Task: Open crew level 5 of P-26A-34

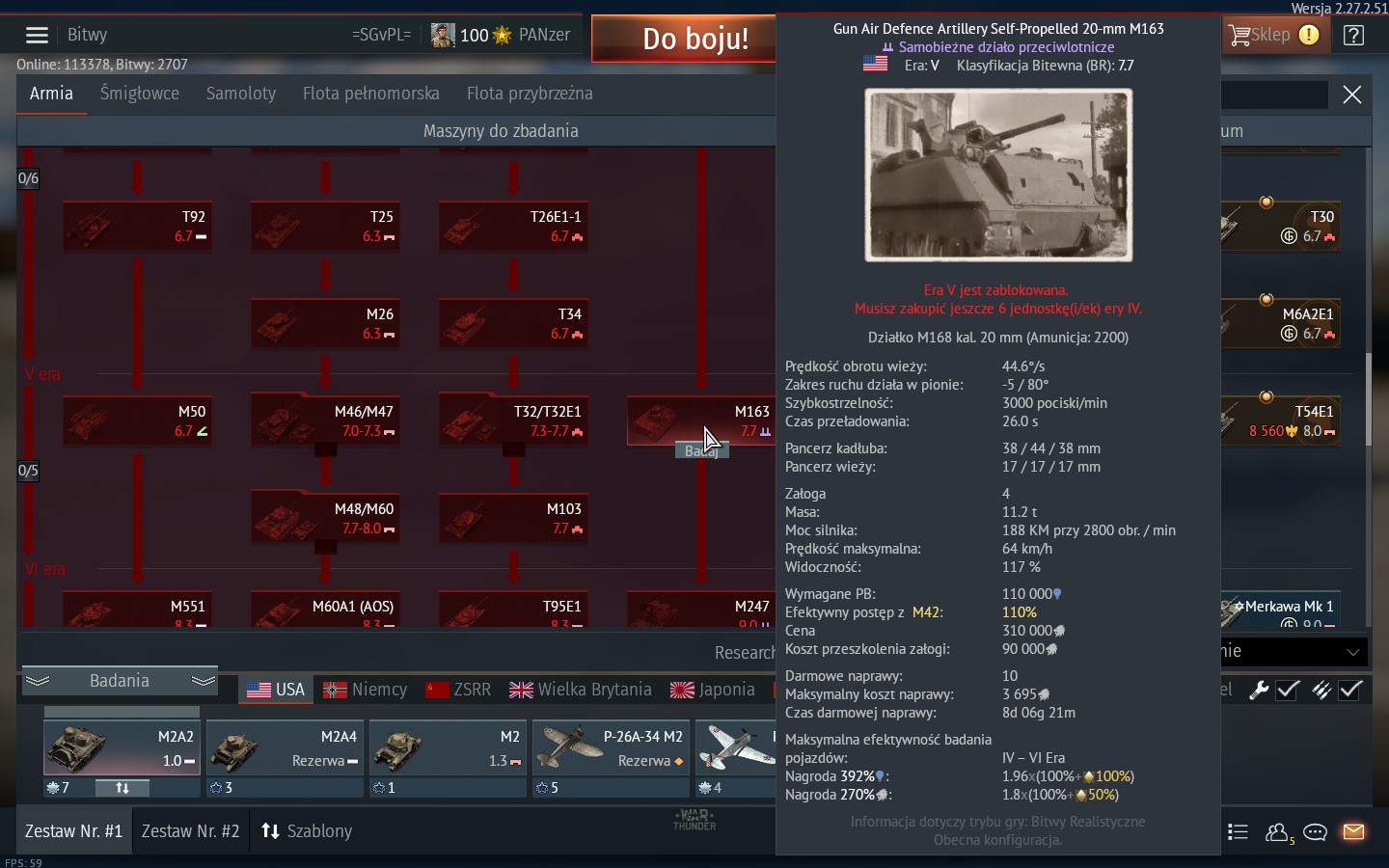Action: click(x=548, y=788)
